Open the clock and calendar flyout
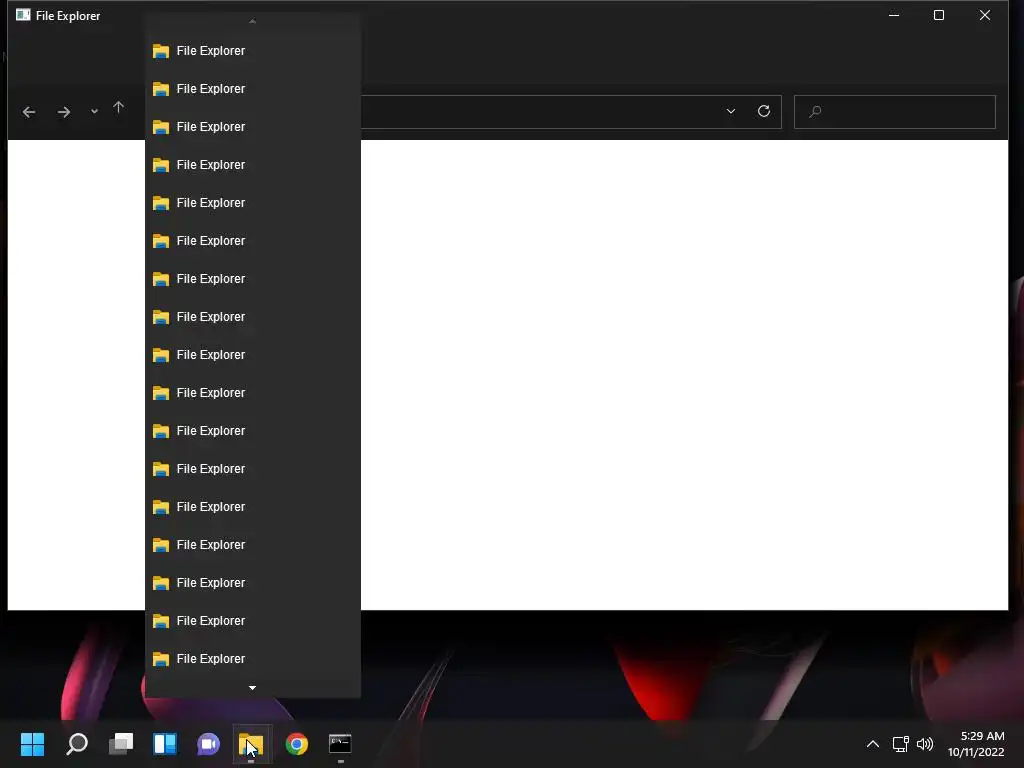Image resolution: width=1024 pixels, height=768 pixels. [976, 744]
